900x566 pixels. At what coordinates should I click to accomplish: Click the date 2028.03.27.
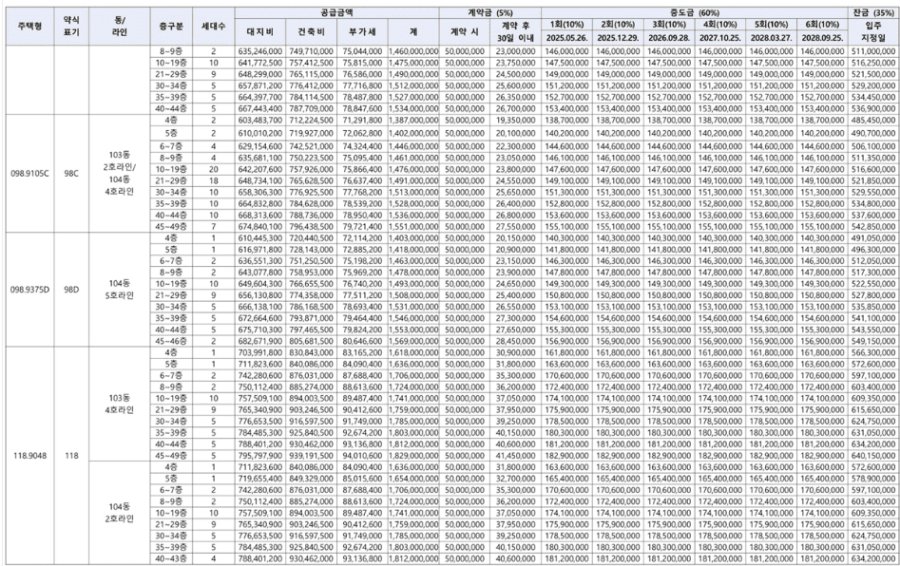click(x=771, y=38)
